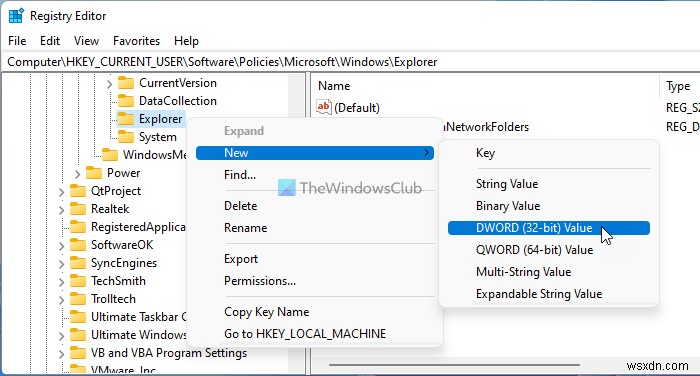Create a new Expandable String Value
Viewport: 700px width, 376px height.
tap(539, 294)
